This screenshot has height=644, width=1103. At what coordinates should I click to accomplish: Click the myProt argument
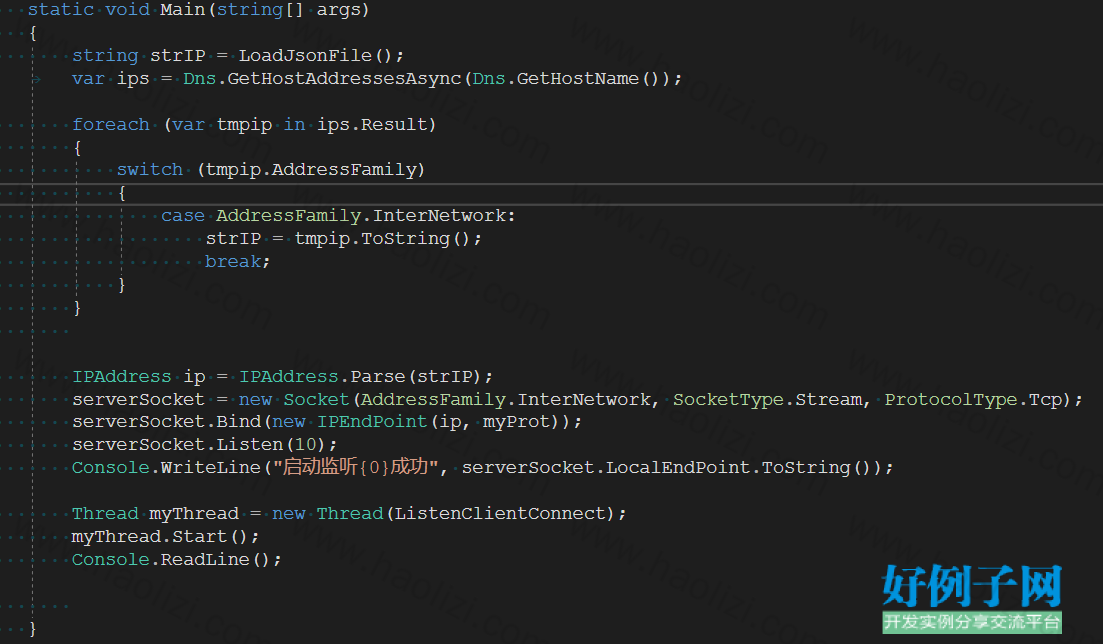(516, 422)
